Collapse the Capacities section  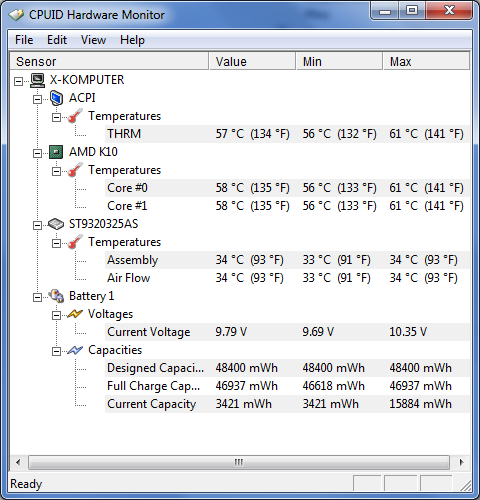(x=56, y=351)
